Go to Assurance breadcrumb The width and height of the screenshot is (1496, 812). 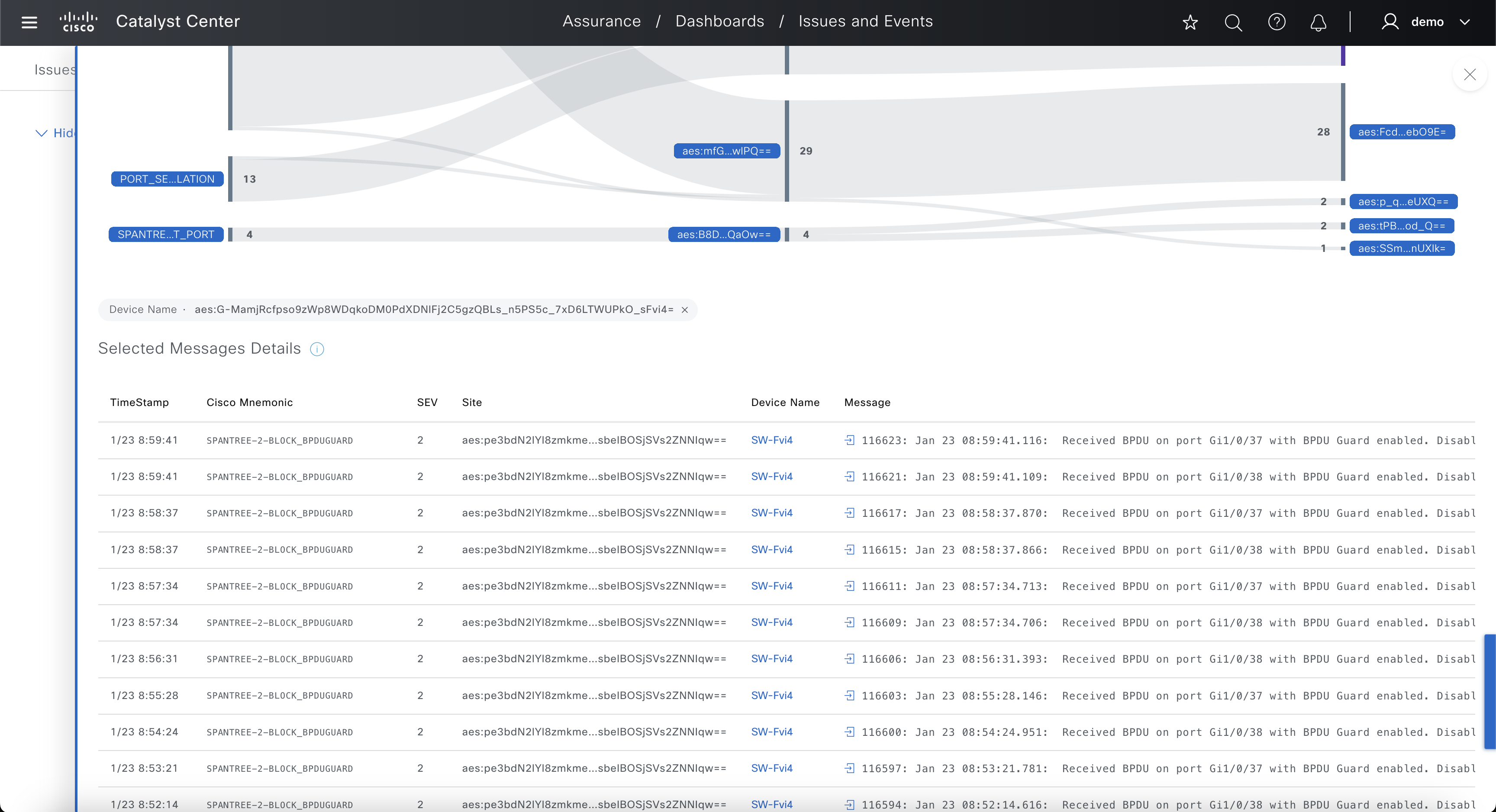click(x=602, y=22)
